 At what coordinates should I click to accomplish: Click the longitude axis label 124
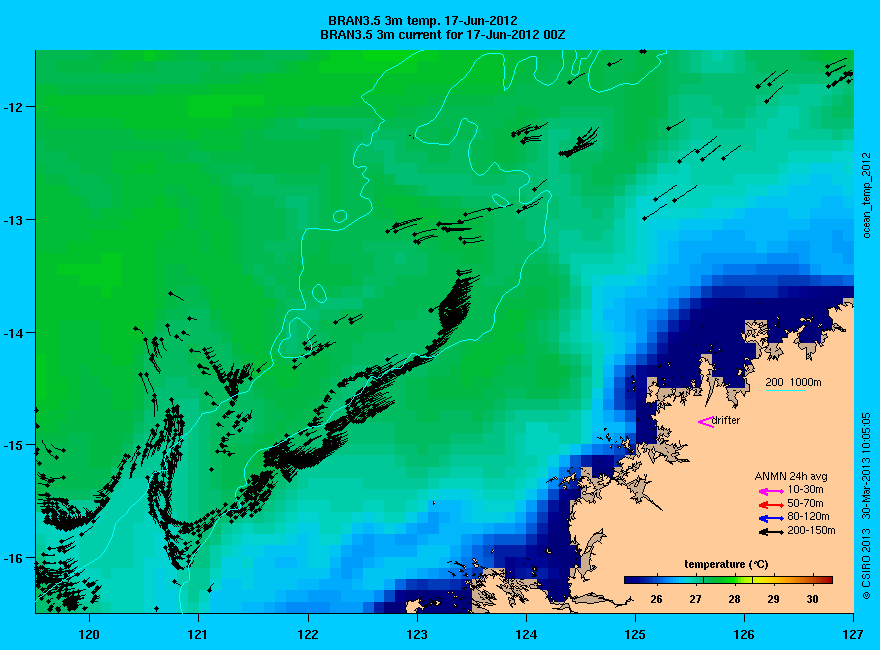coord(526,635)
